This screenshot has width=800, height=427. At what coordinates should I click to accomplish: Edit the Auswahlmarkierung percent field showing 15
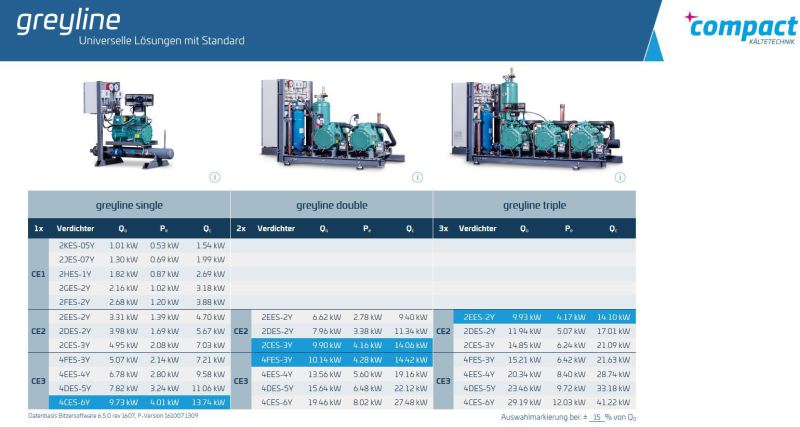tap(596, 417)
